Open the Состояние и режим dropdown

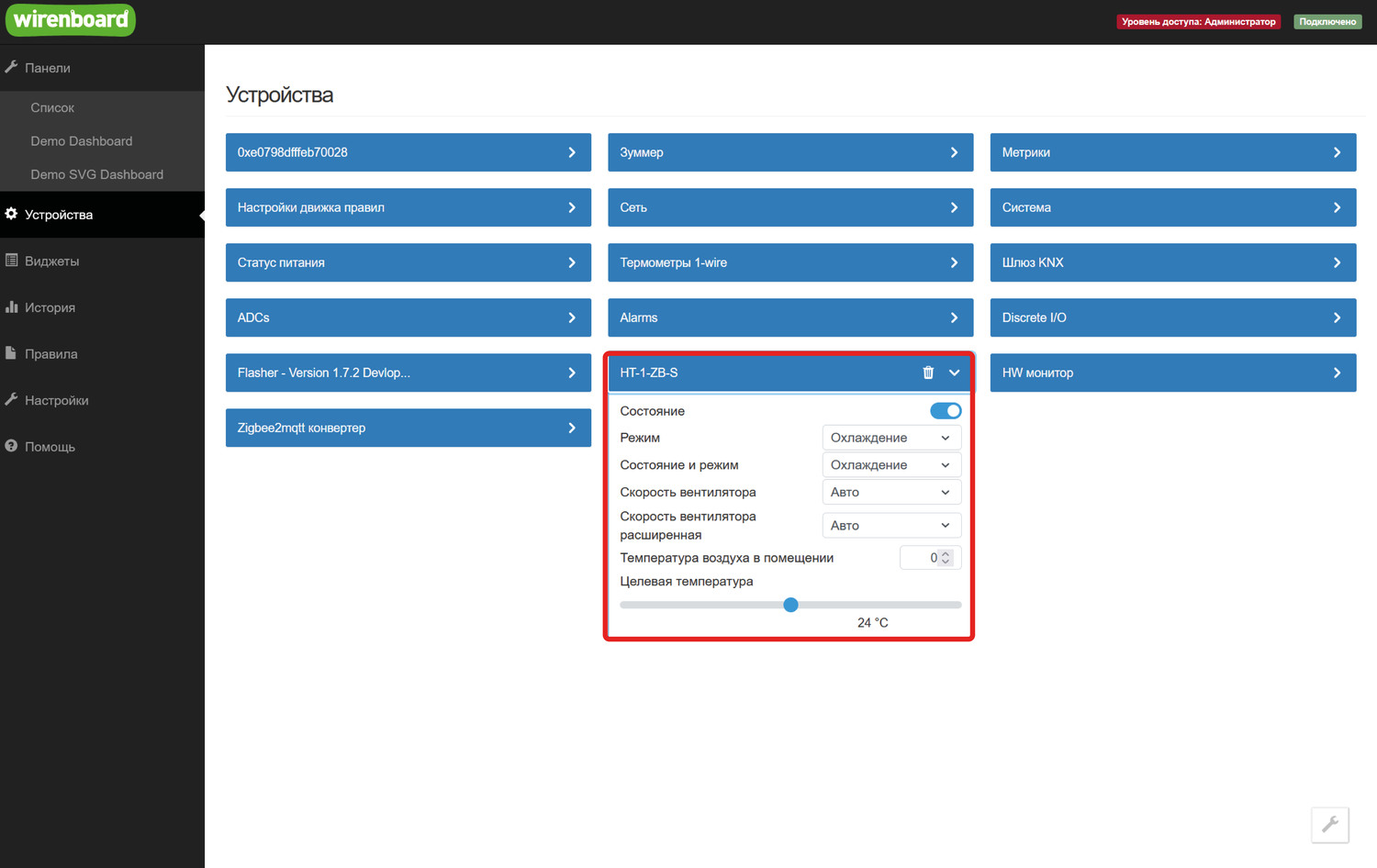[890, 465]
